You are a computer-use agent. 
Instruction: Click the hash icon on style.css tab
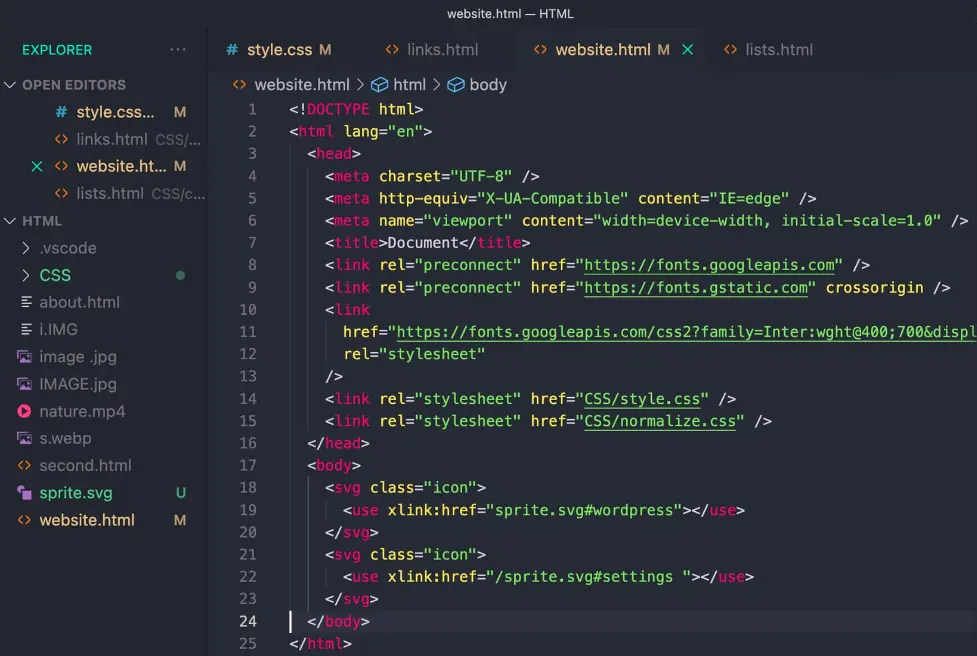coord(232,50)
